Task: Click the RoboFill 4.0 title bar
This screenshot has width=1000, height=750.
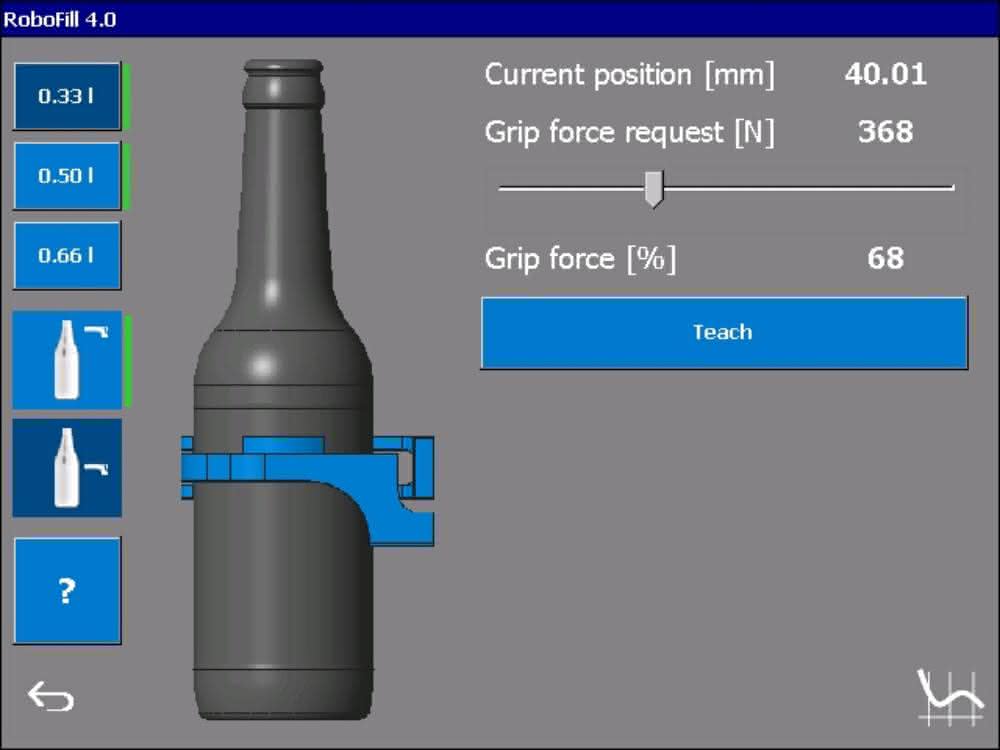Action: point(500,18)
